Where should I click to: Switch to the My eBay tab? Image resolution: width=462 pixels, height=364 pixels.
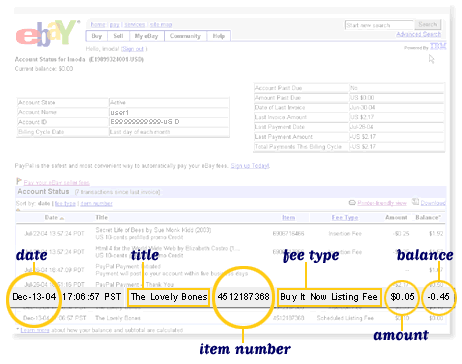[x=146, y=36]
